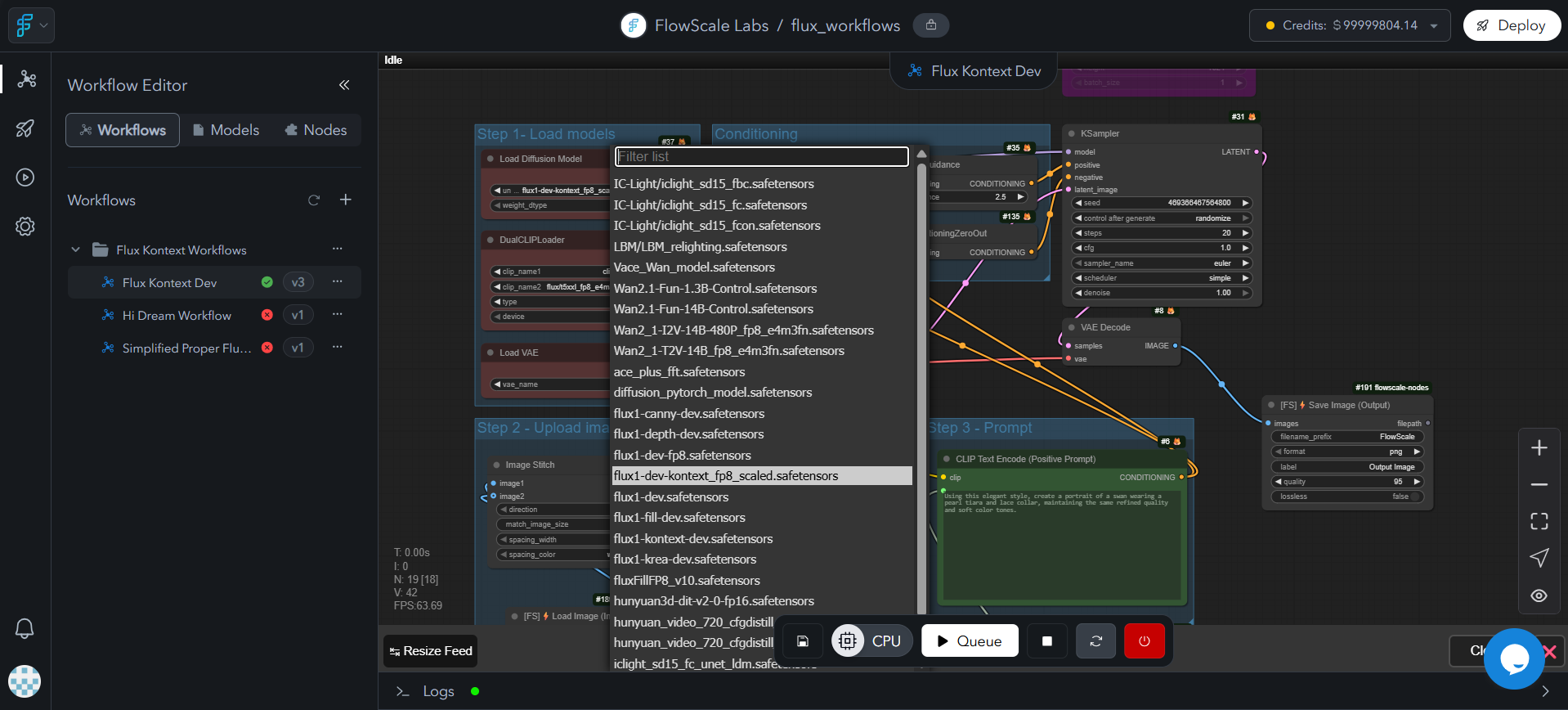1568x710 pixels.
Task: Open options for Simplified Proper Flux workflow
Action: click(338, 347)
